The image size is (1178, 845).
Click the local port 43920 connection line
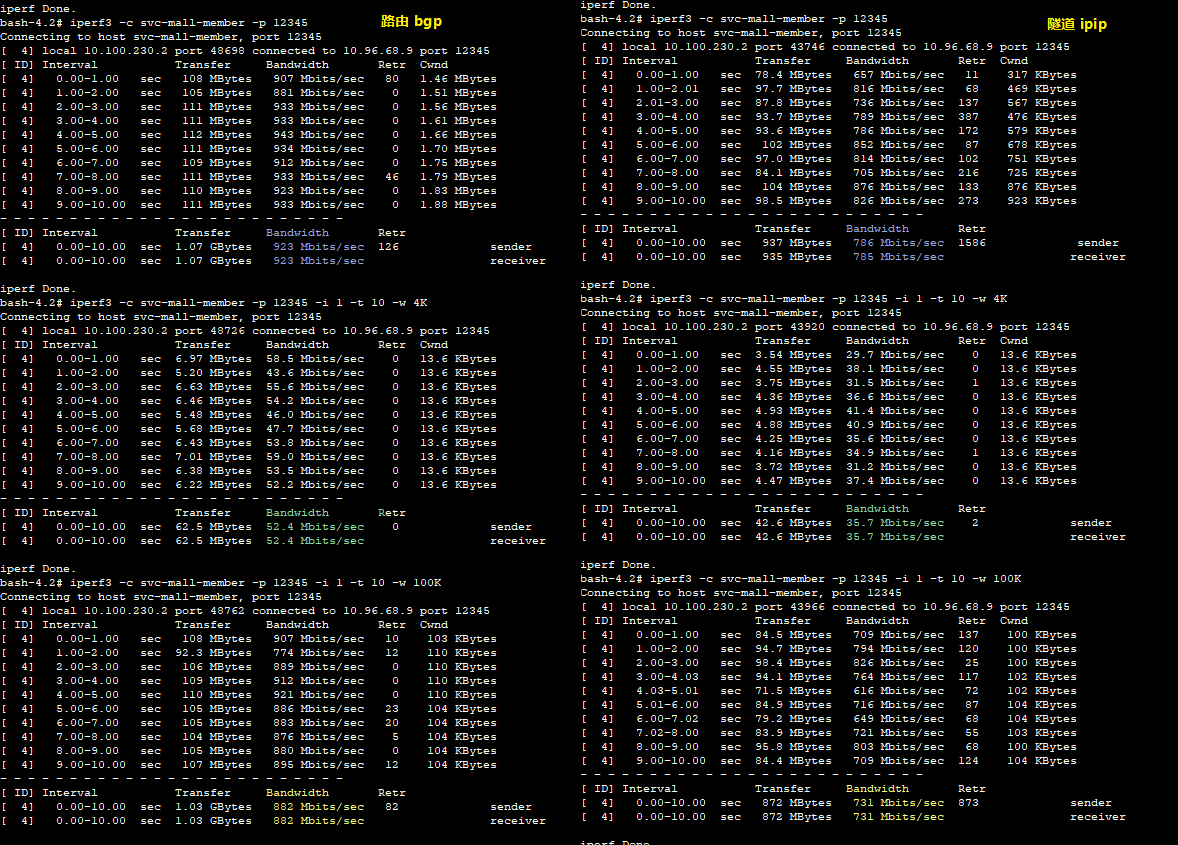click(x=825, y=327)
